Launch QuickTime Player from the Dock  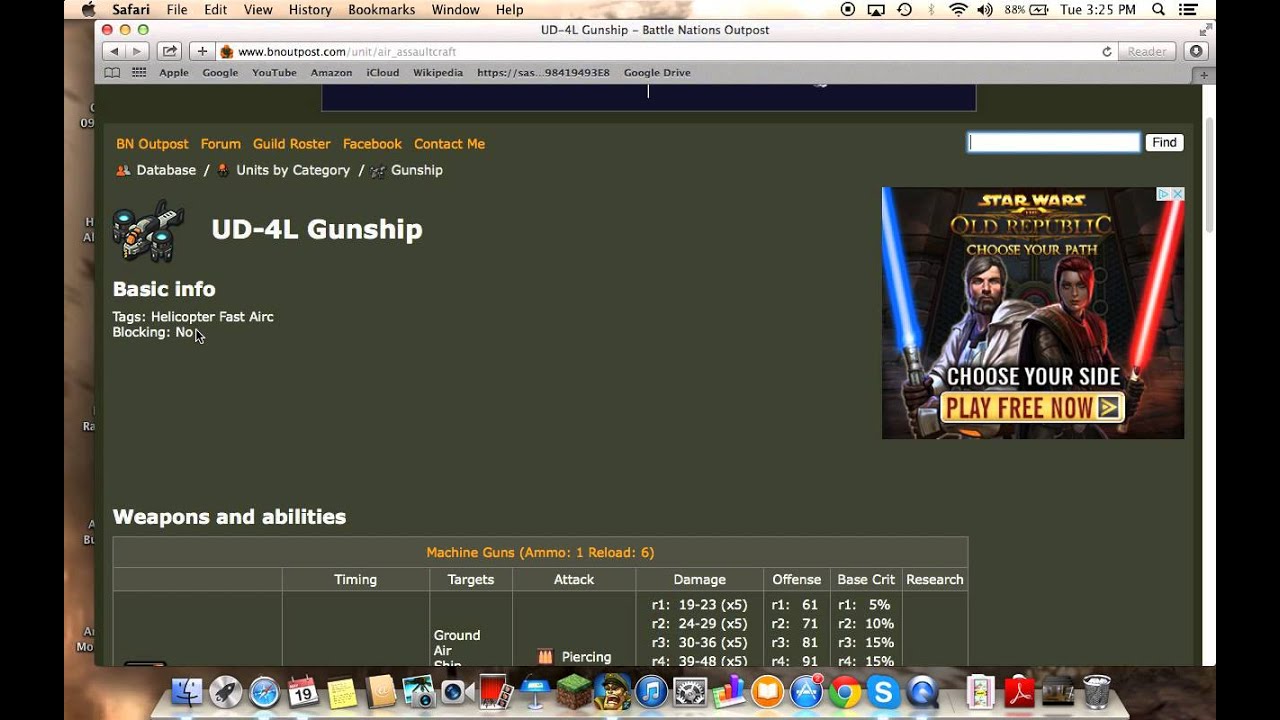point(922,692)
